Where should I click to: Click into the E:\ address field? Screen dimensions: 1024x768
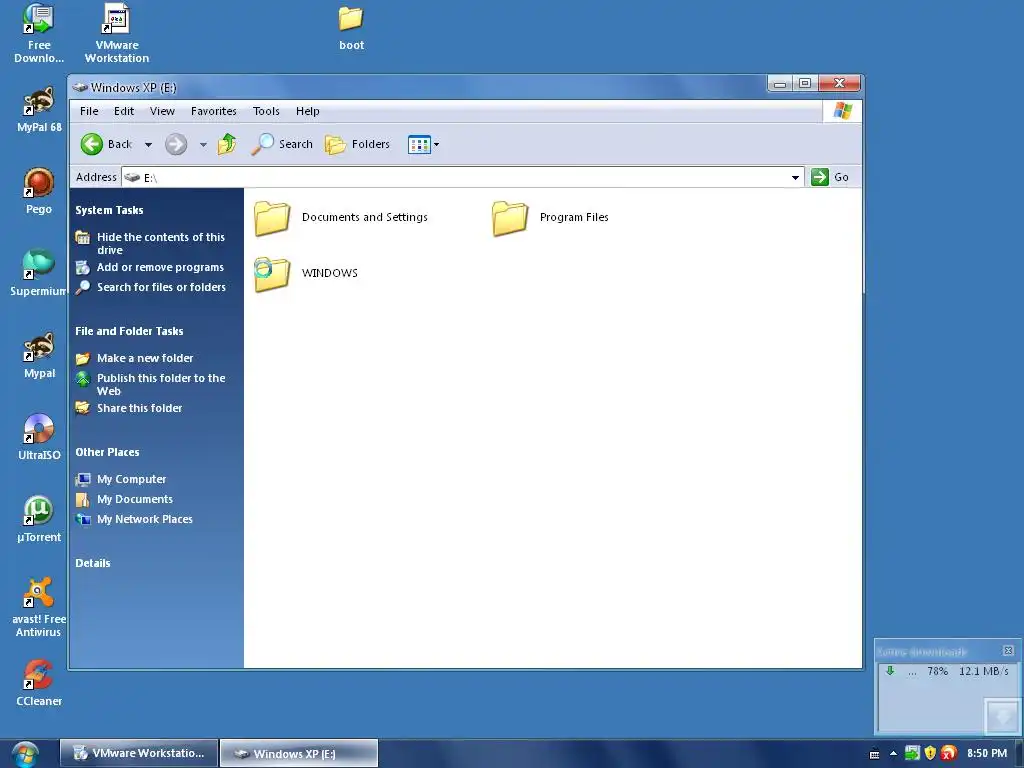click(x=455, y=178)
